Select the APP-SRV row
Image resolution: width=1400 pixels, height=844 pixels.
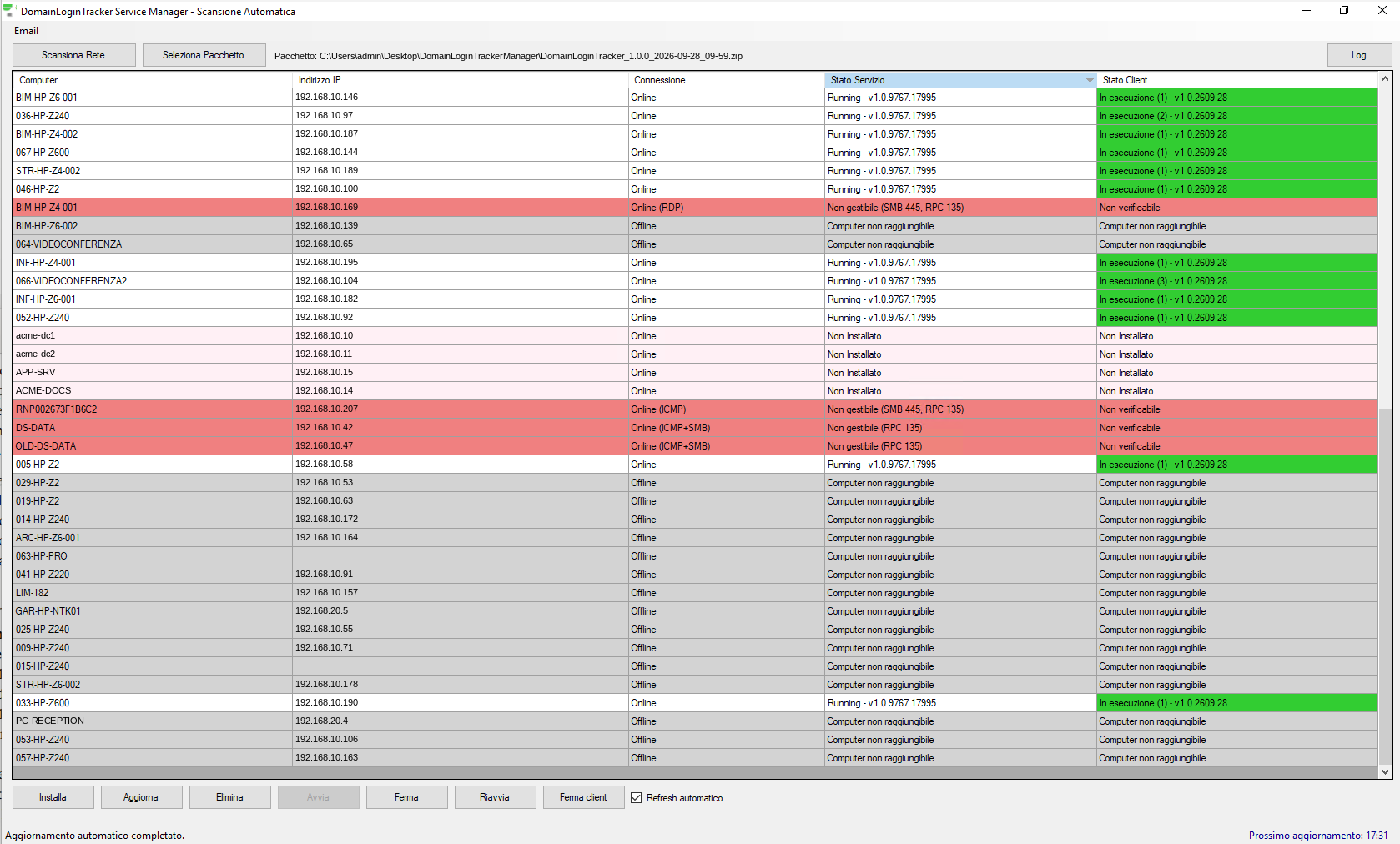(x=695, y=373)
